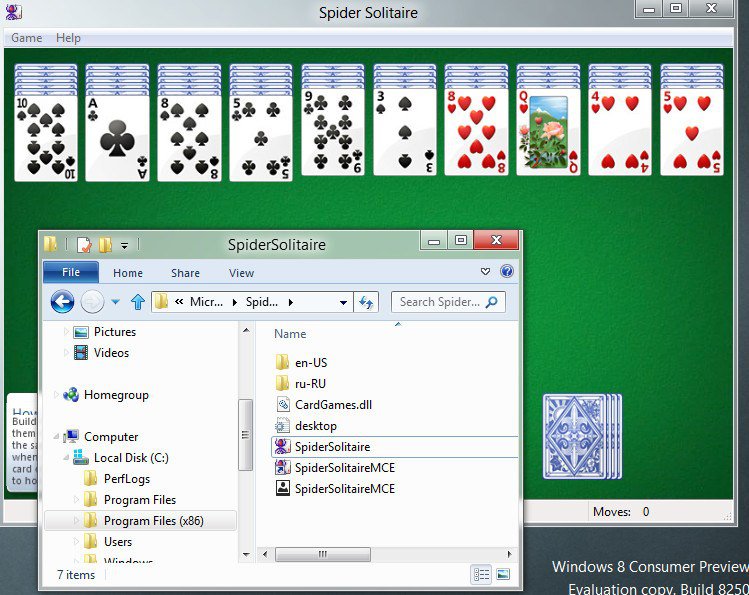Select the ace of clubs card
The height and width of the screenshot is (595, 749).
(x=118, y=138)
